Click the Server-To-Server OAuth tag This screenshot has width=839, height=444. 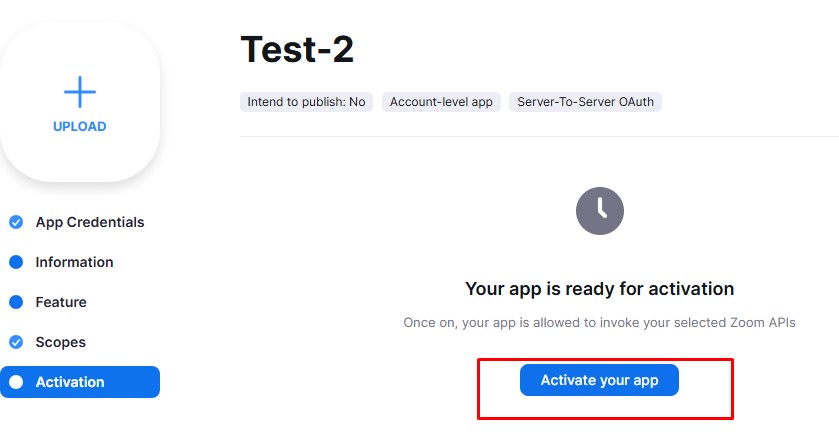pyautogui.click(x=585, y=102)
